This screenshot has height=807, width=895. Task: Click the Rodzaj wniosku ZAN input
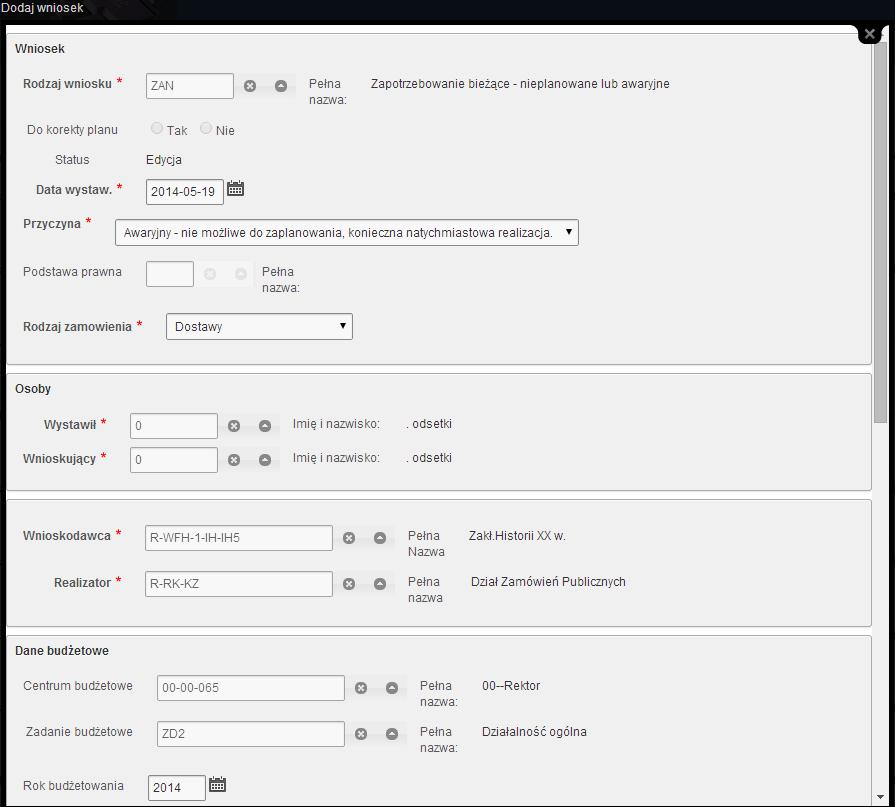(x=190, y=86)
